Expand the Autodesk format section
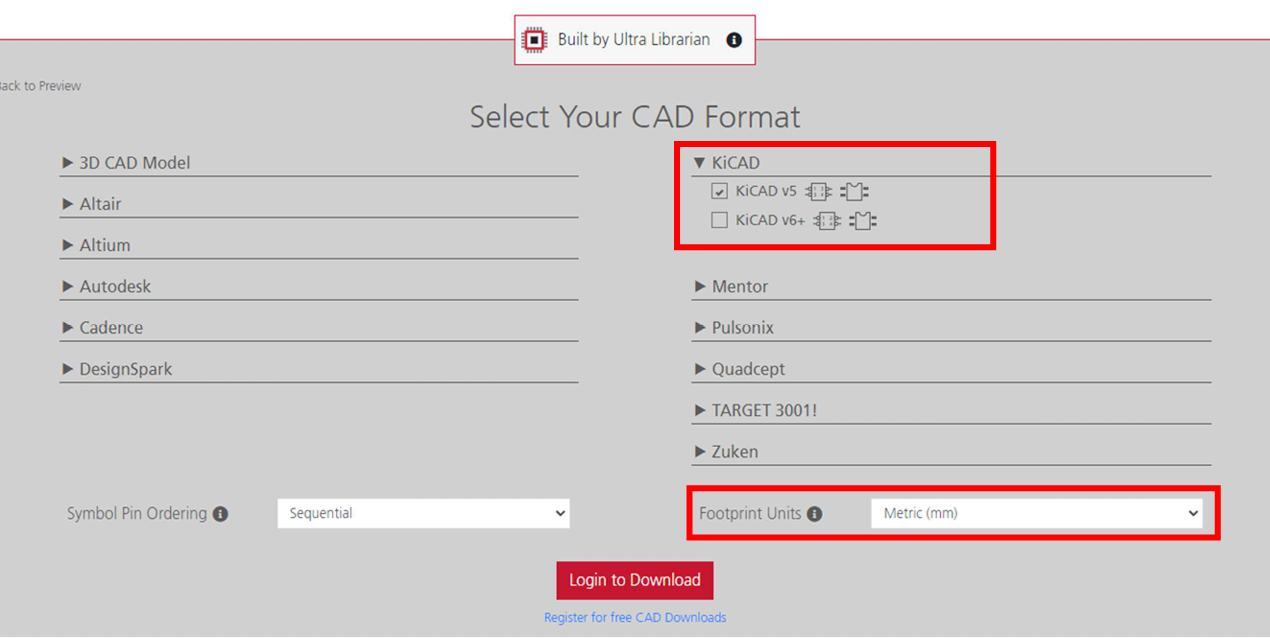The image size is (1270, 638). [319, 287]
